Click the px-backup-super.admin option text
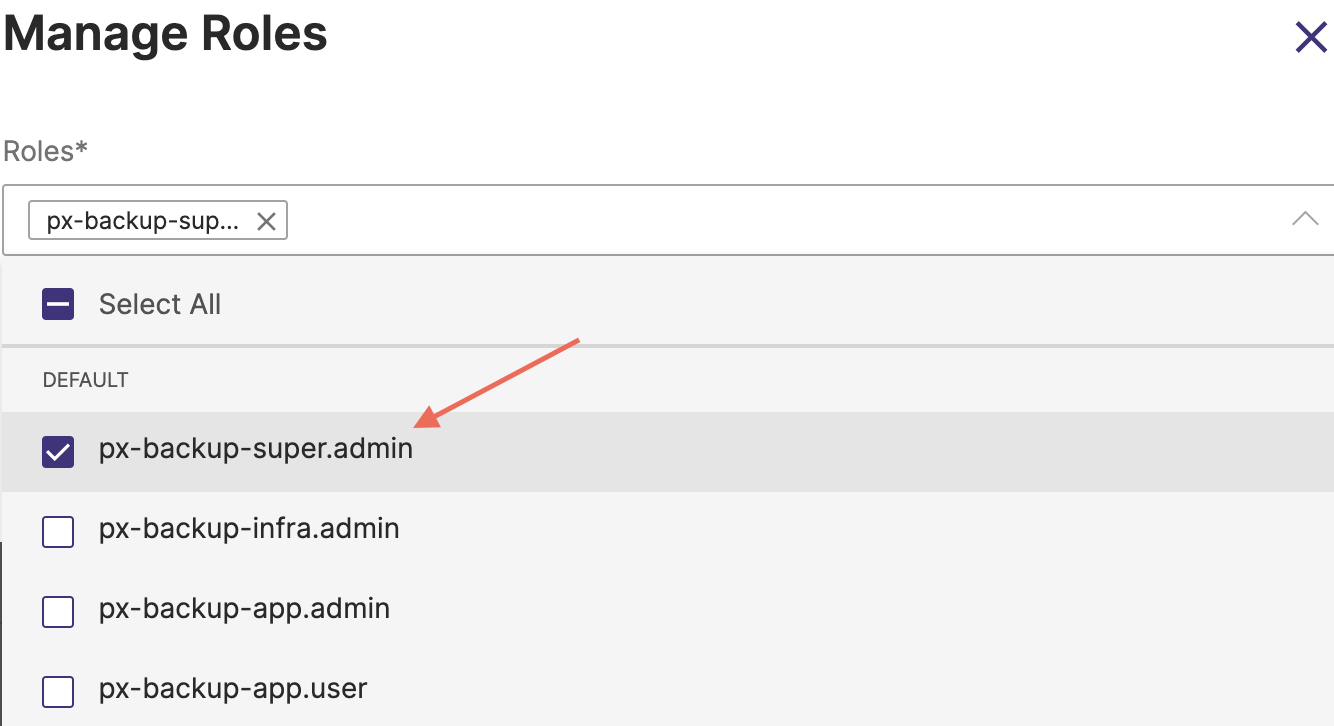Image resolution: width=1334 pixels, height=726 pixels. (x=255, y=449)
